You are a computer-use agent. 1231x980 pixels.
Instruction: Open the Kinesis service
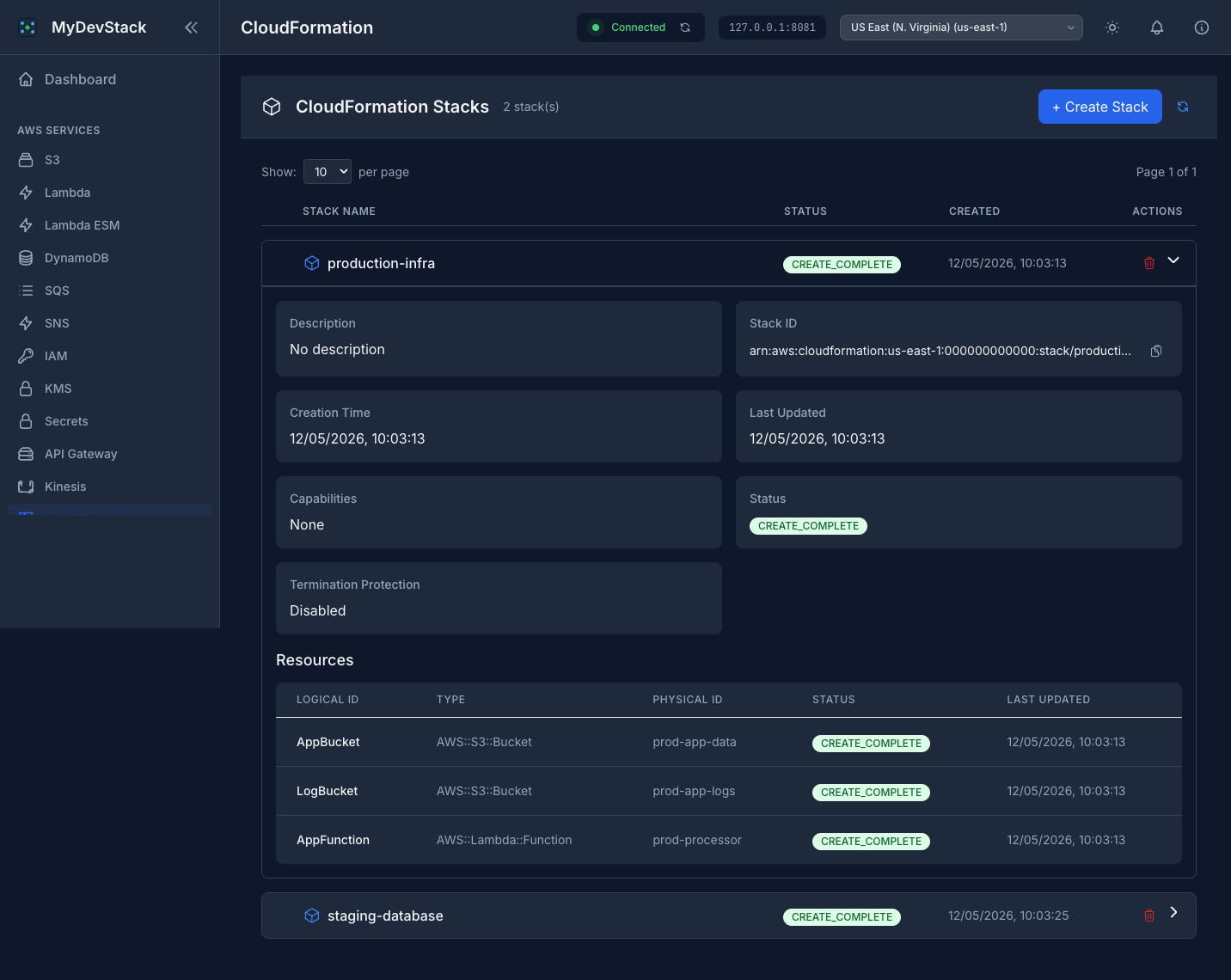(109, 487)
